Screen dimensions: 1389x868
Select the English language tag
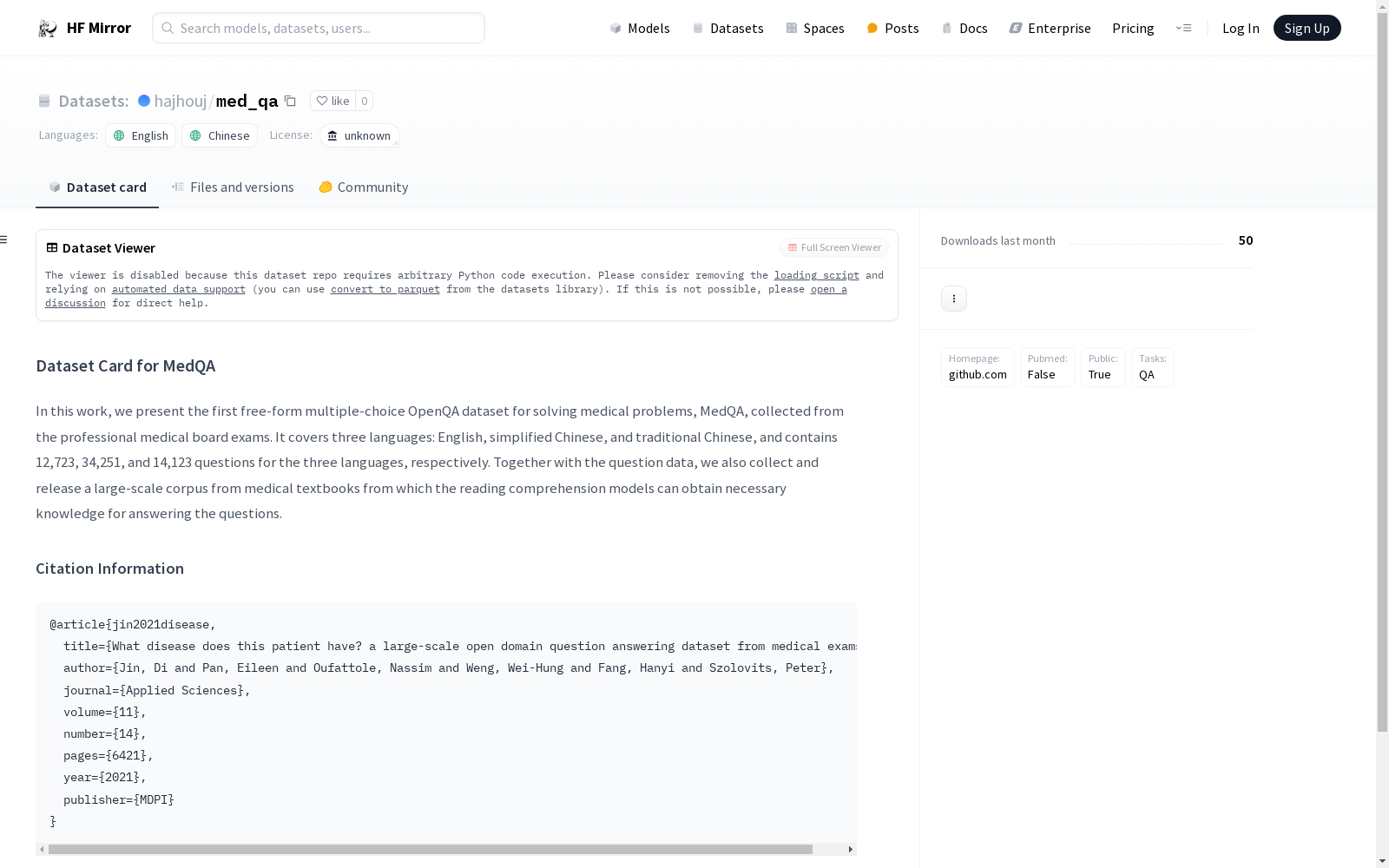click(141, 135)
